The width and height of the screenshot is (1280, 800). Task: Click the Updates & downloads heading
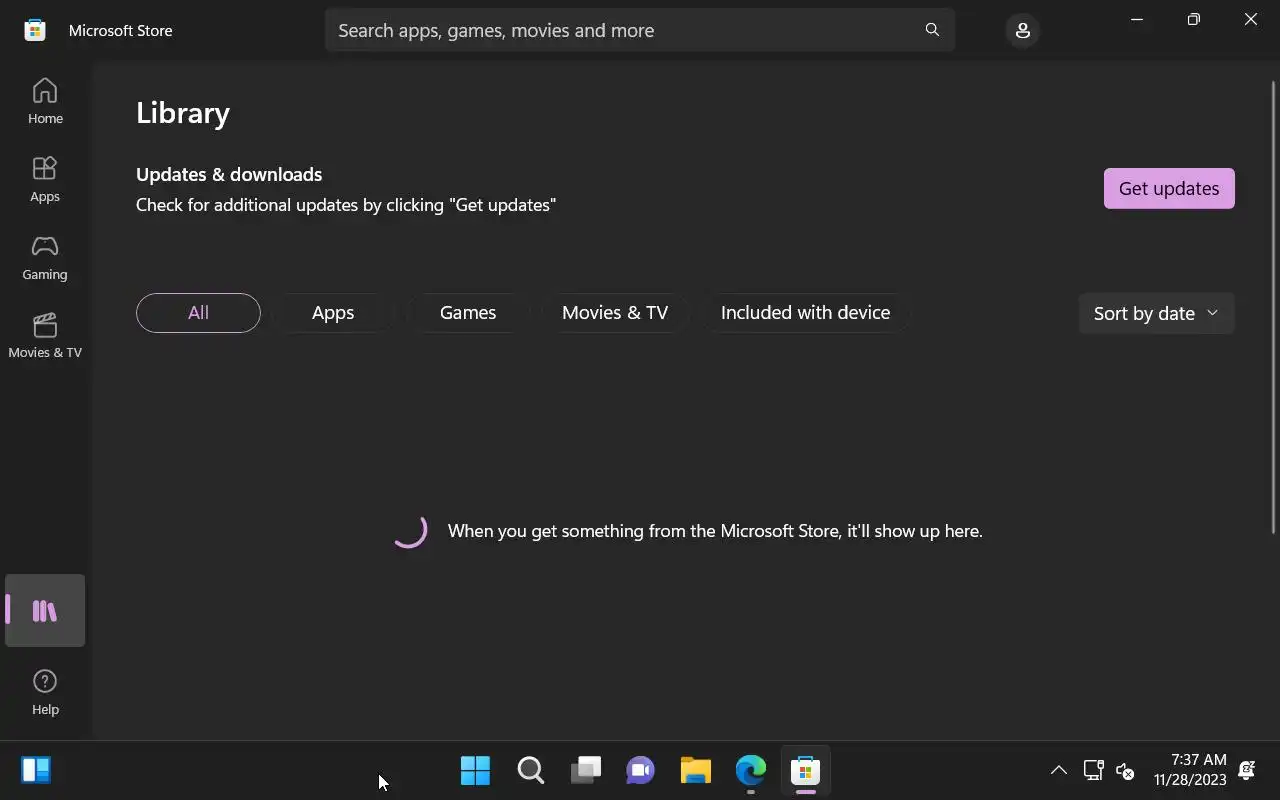[x=229, y=174]
